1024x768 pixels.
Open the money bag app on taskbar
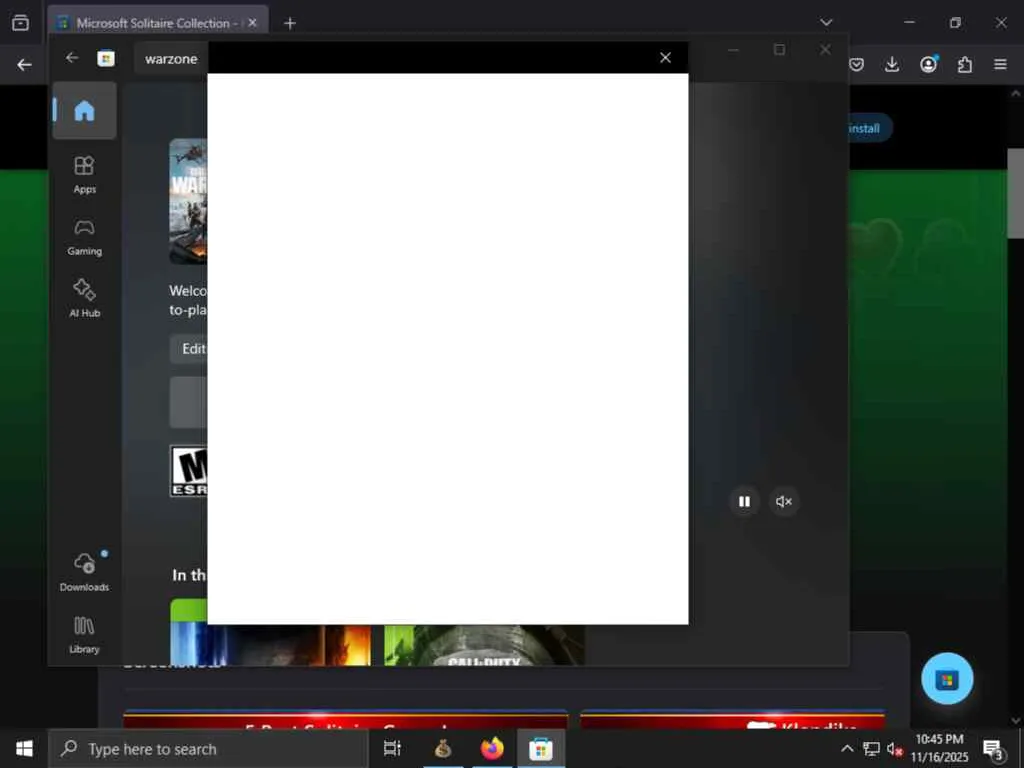(442, 748)
